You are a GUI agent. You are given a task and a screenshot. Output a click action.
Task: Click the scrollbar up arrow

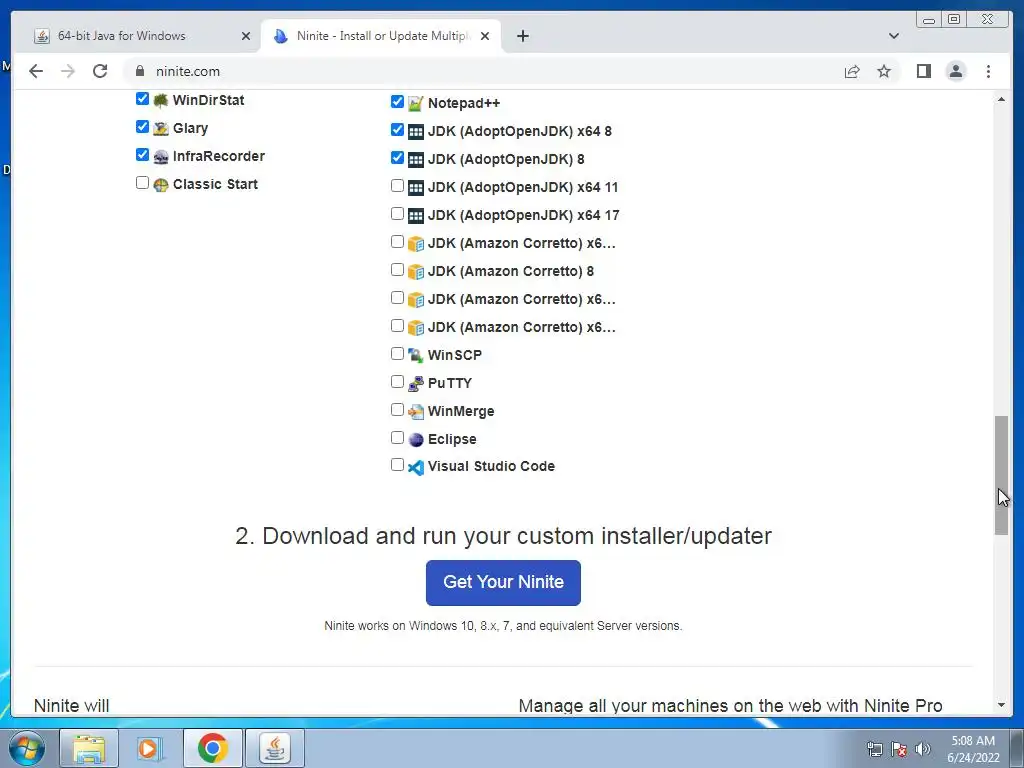point(1001,99)
